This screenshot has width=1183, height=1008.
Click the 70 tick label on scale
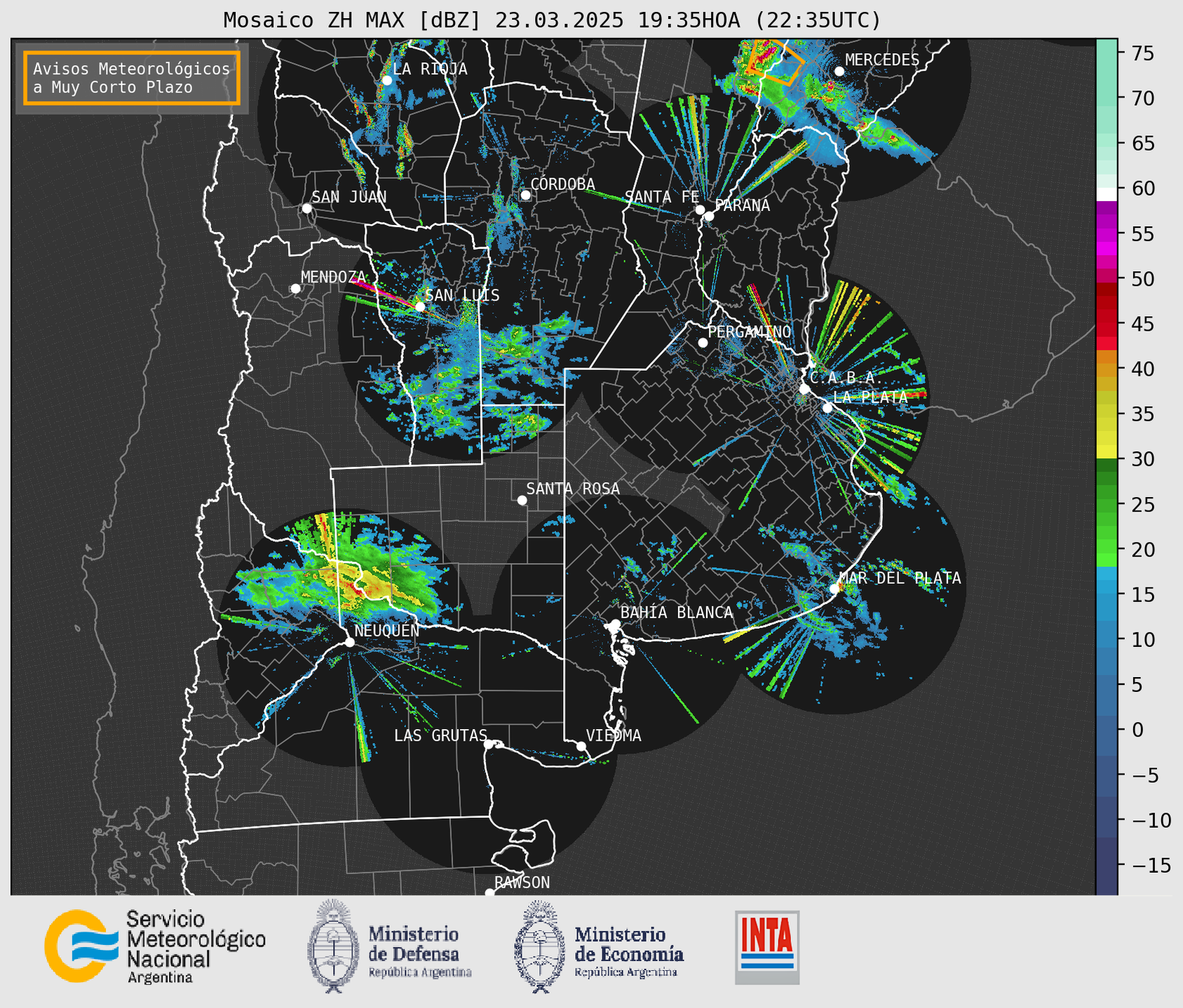point(1142,99)
